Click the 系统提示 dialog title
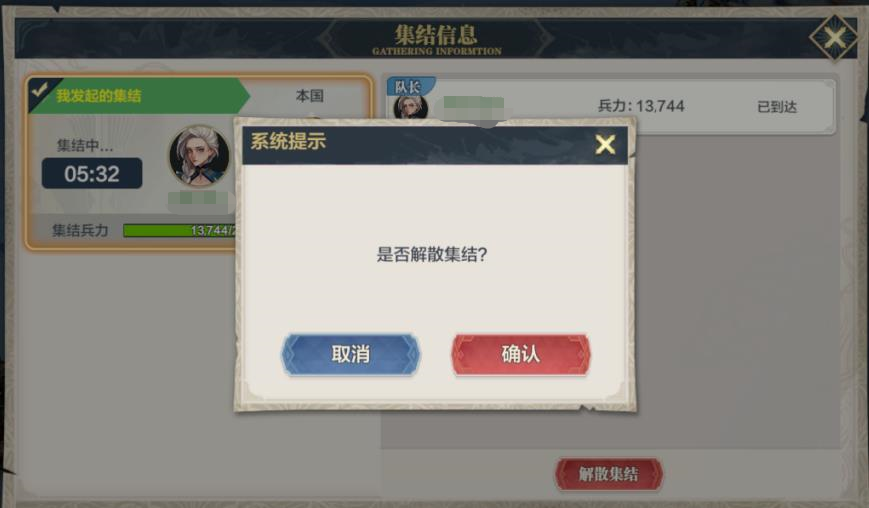This screenshot has width=869, height=508. [x=288, y=141]
